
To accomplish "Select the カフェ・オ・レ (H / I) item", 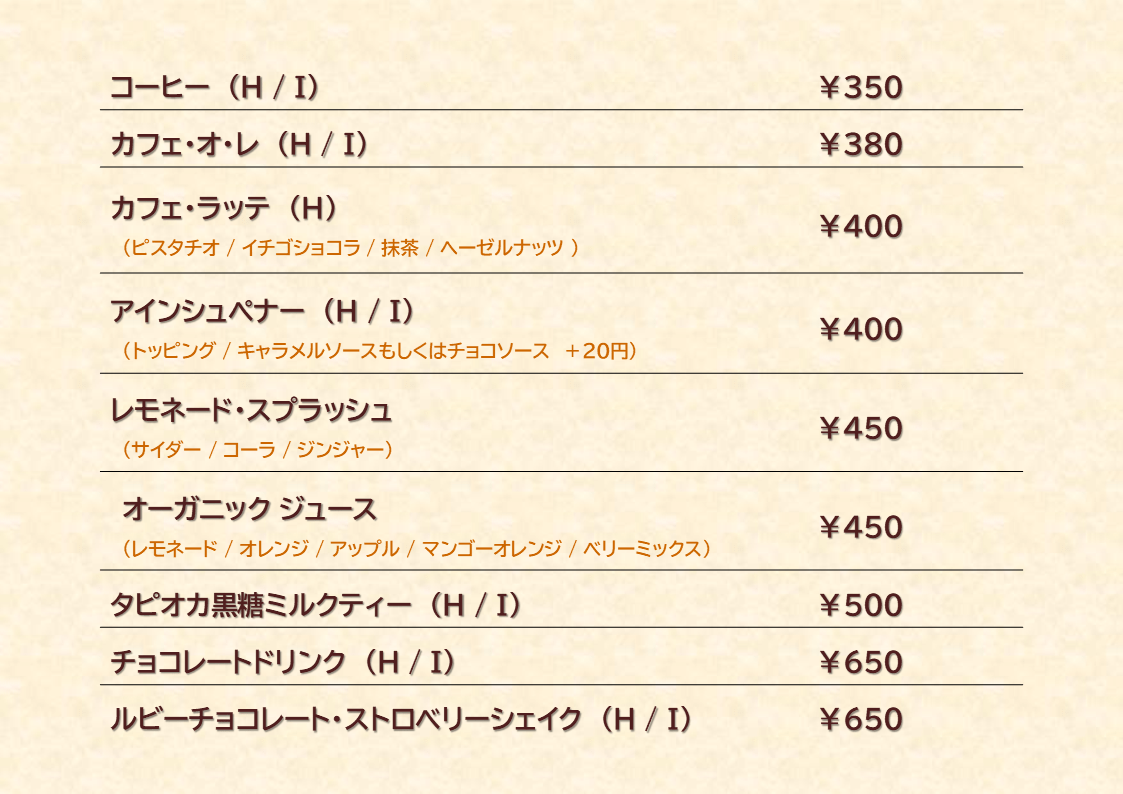I will [239, 145].
